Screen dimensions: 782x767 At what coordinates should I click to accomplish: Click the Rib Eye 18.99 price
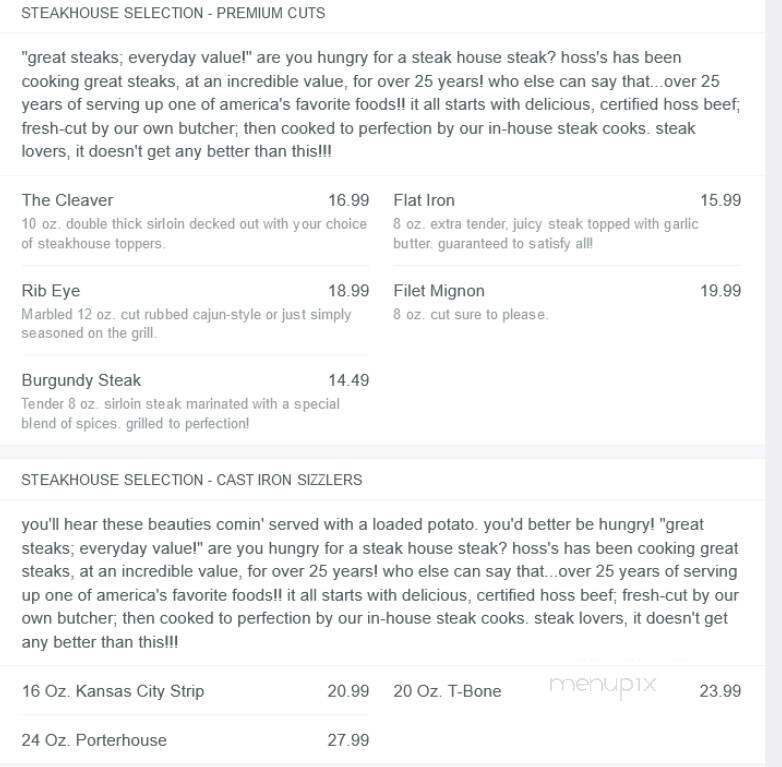point(348,291)
